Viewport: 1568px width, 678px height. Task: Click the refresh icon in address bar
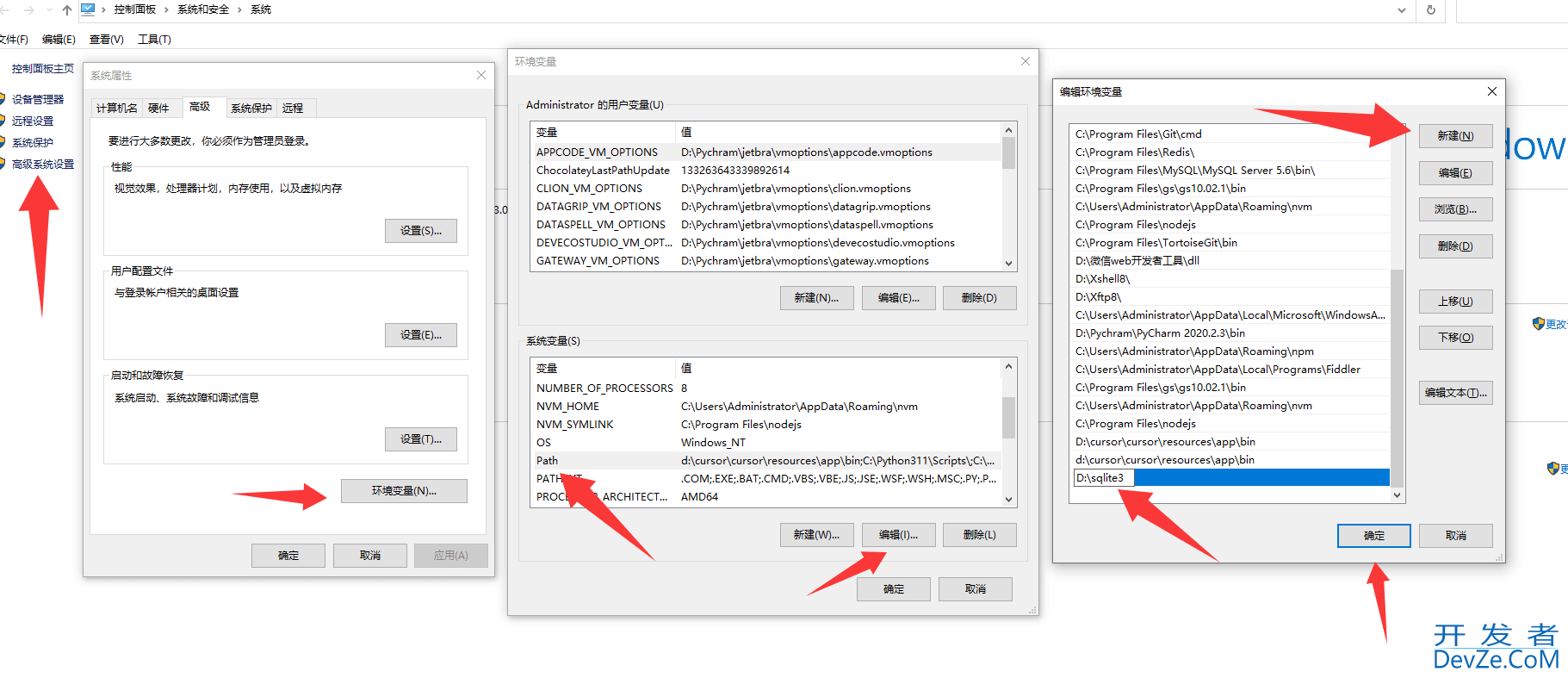[1431, 10]
